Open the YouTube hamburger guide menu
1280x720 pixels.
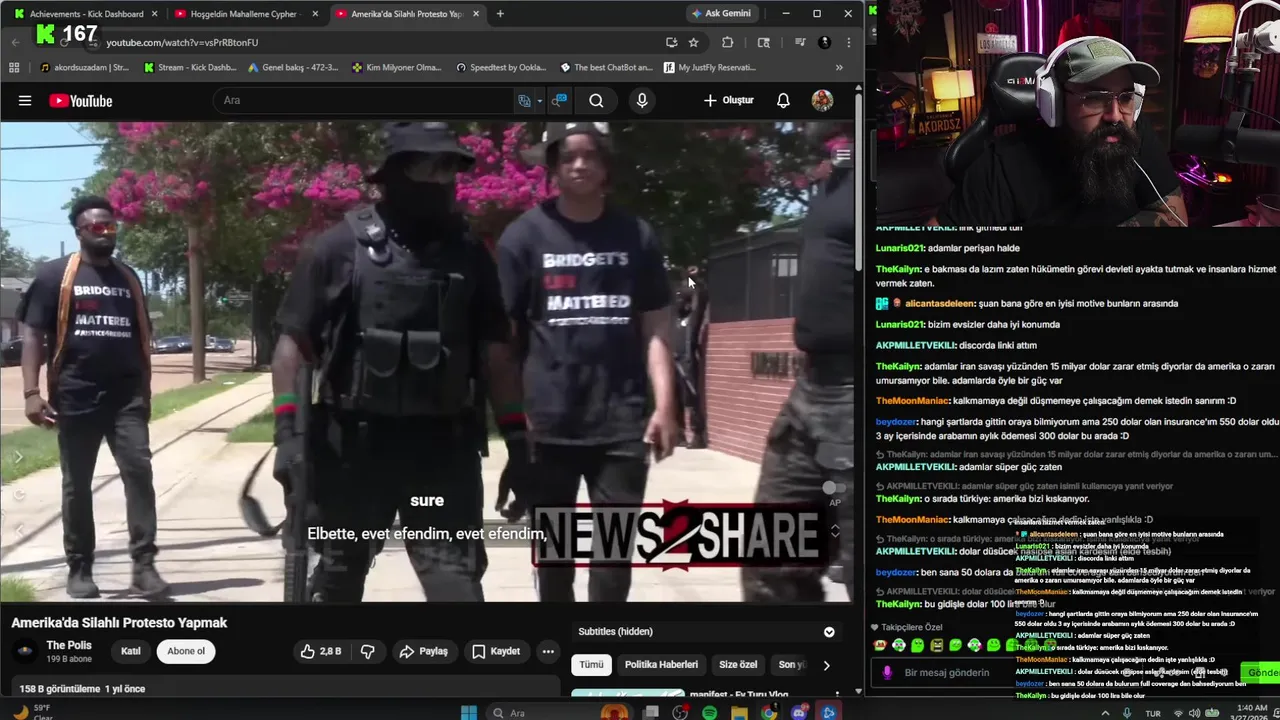(25, 100)
